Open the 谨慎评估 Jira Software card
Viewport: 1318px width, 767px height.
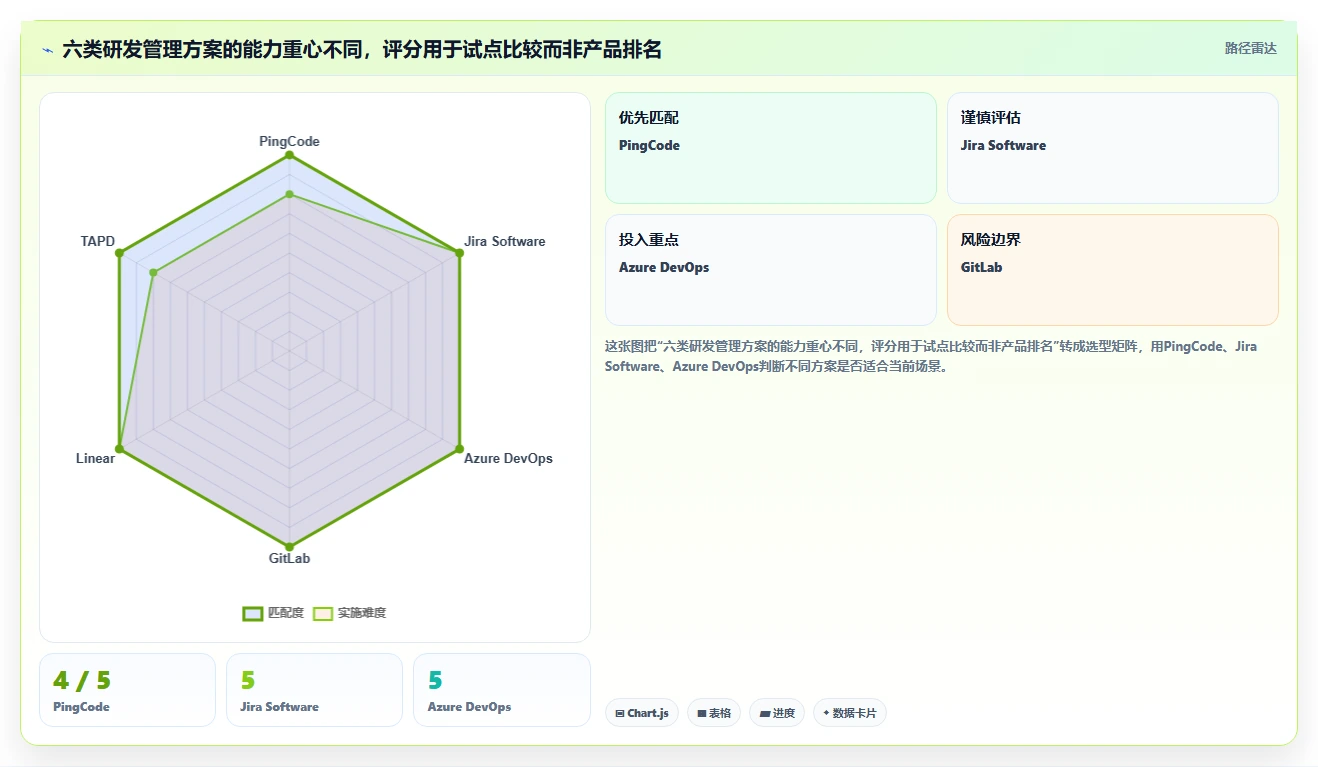(x=1113, y=148)
